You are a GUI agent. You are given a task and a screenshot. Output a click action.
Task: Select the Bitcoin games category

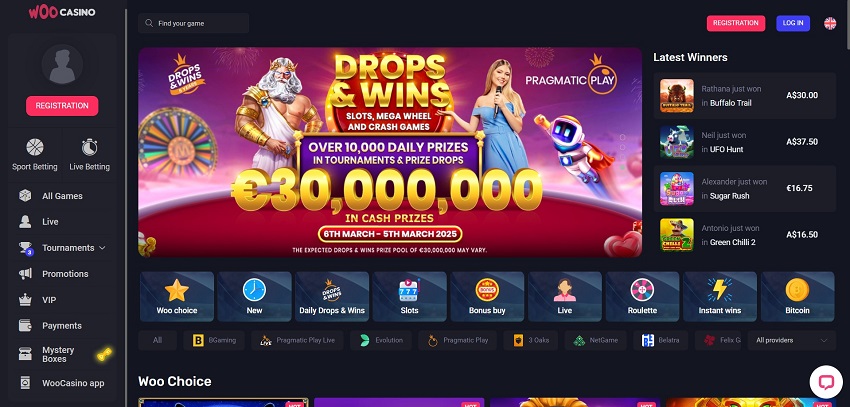click(797, 296)
